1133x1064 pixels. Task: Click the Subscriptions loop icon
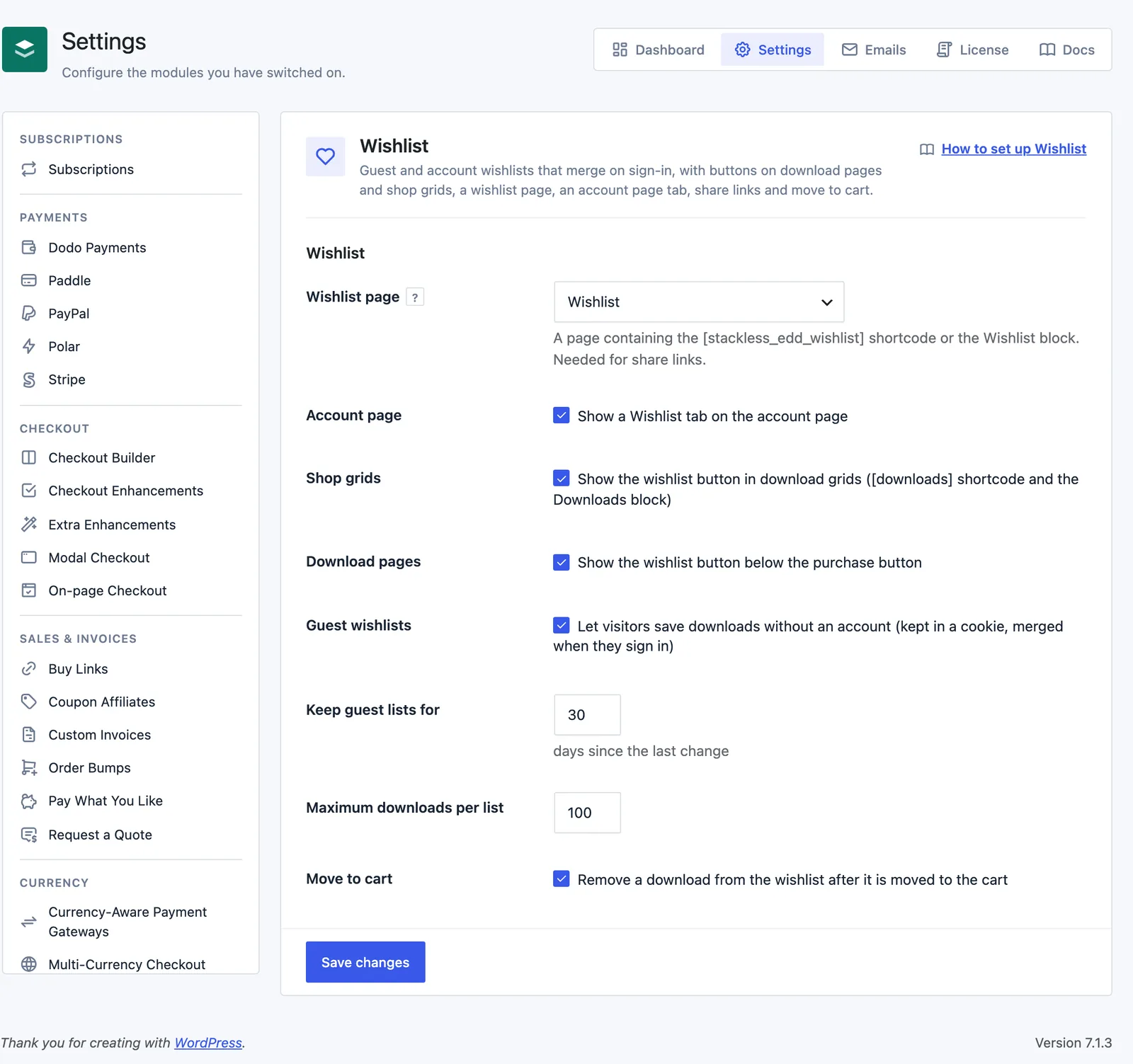[29, 169]
